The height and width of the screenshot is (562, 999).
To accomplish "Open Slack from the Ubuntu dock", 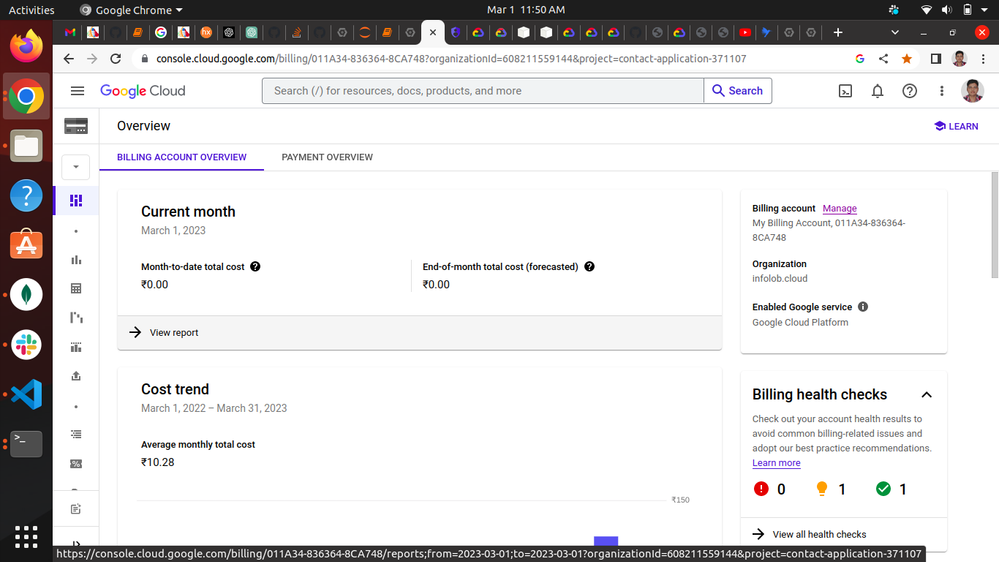I will point(26,345).
